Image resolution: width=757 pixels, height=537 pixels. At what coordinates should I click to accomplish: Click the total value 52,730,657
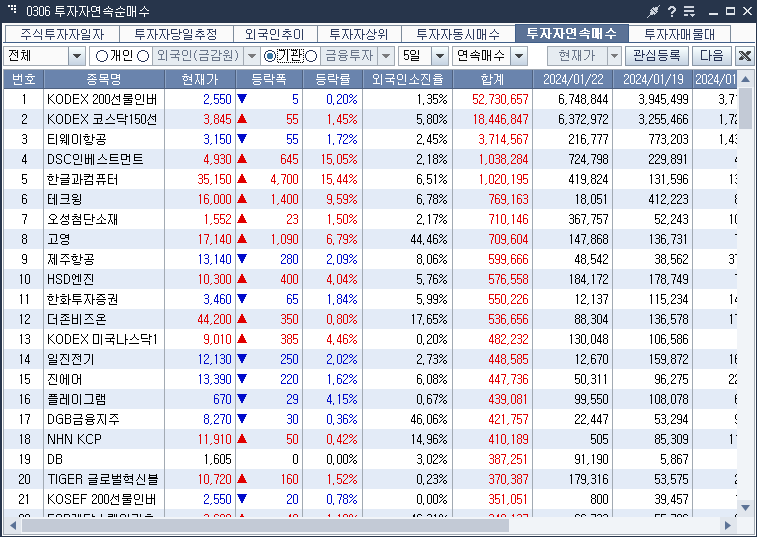coord(500,99)
